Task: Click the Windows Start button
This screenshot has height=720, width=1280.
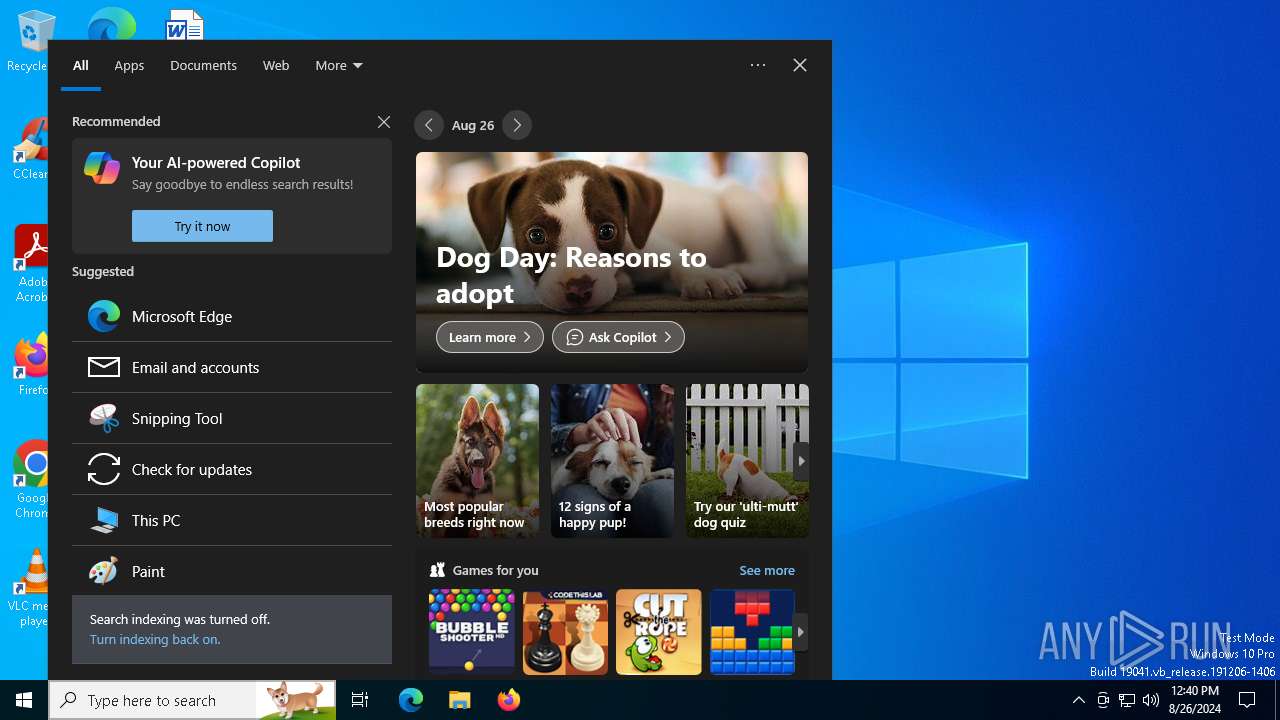Action: [24, 700]
